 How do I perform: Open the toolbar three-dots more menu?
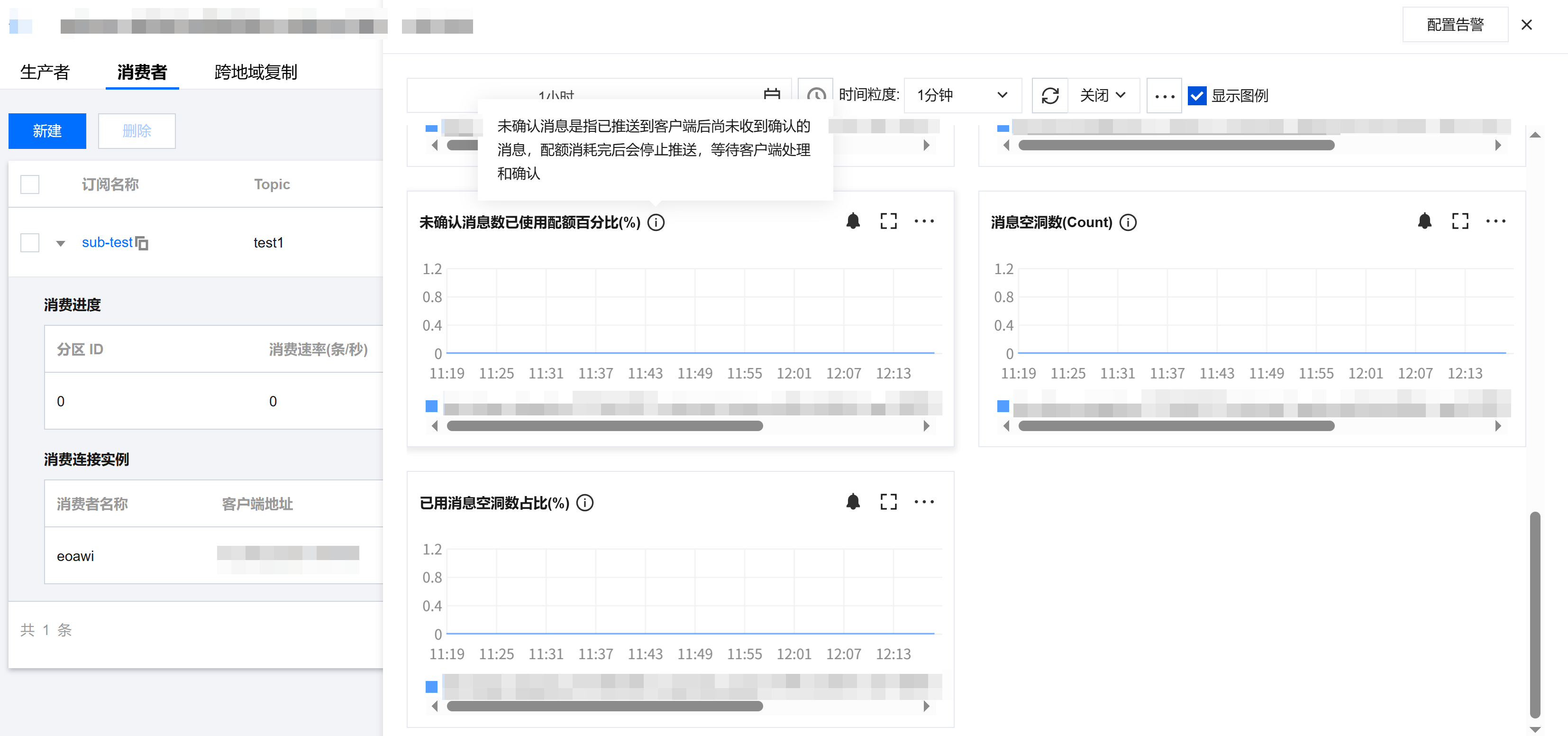[1164, 96]
